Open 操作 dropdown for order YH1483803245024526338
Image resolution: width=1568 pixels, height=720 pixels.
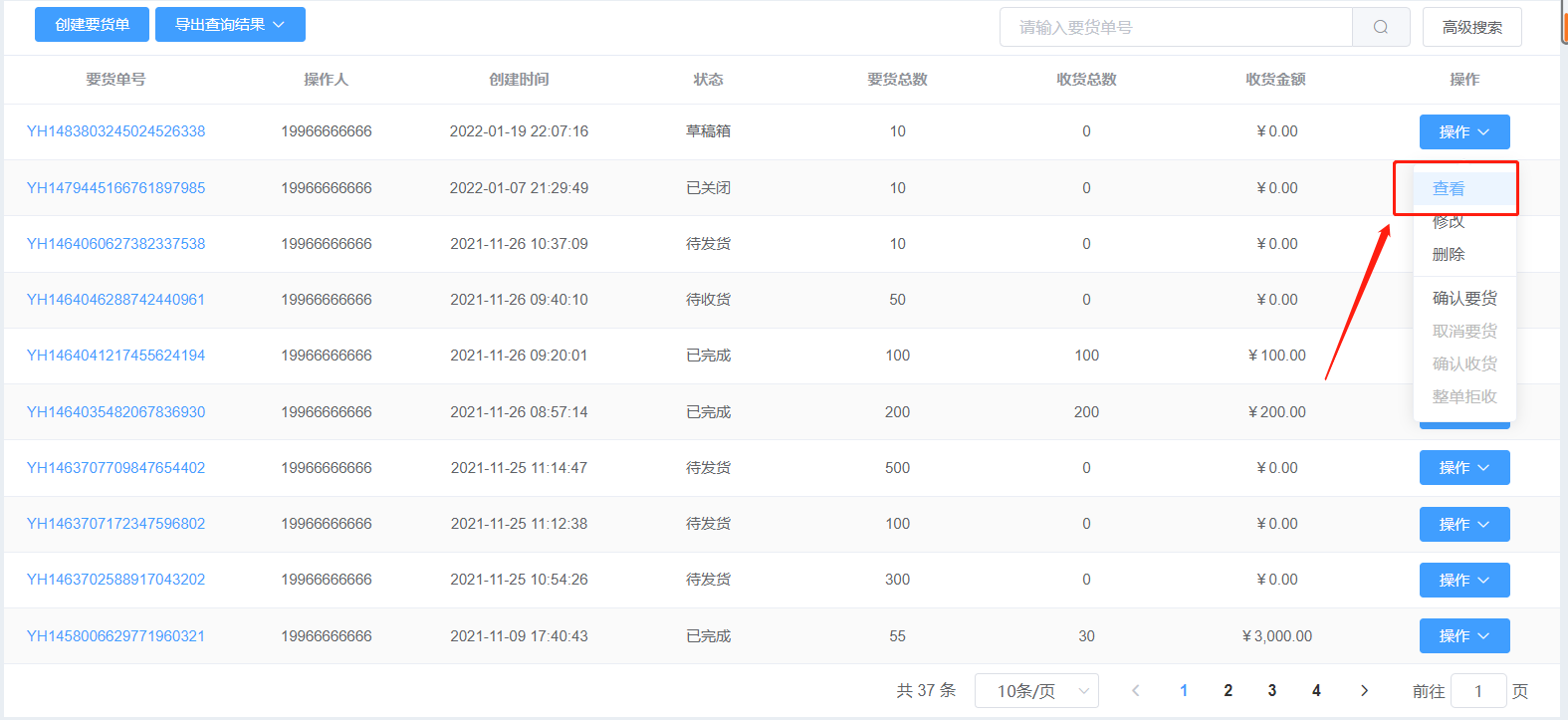[1464, 131]
